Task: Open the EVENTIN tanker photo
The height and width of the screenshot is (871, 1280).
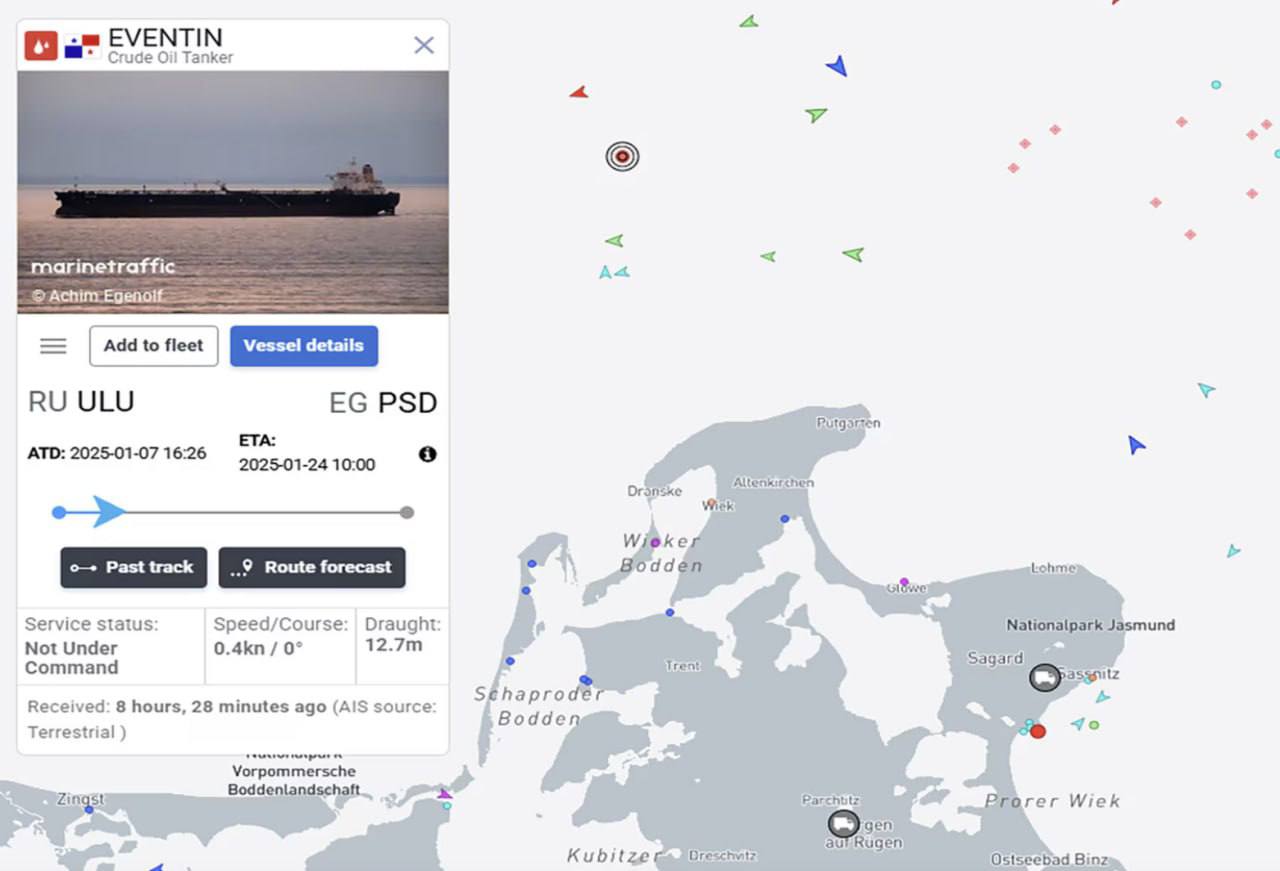Action: [233, 192]
